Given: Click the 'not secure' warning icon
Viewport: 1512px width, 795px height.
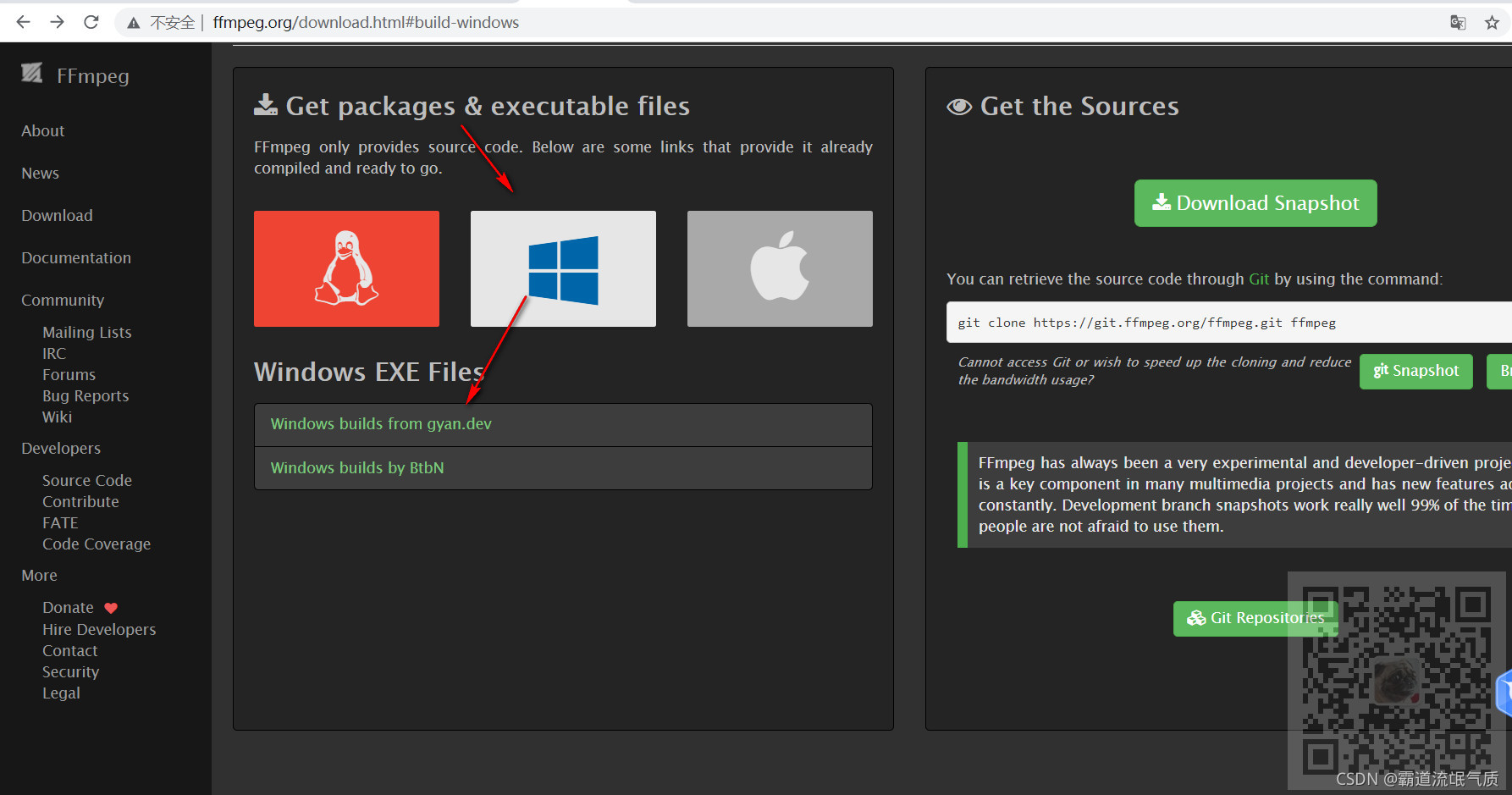Looking at the screenshot, I should pyautogui.click(x=134, y=22).
